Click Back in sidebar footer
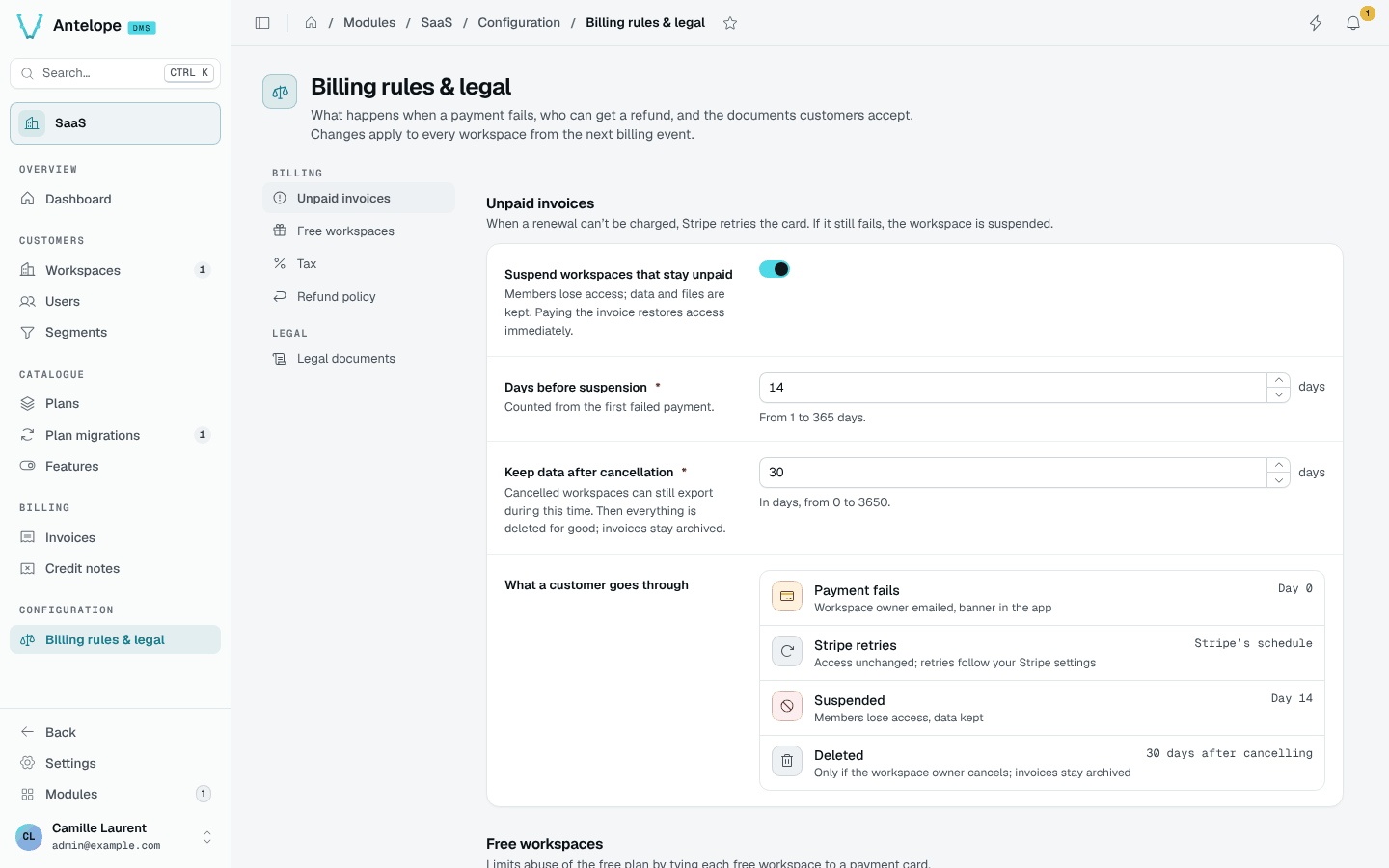1389x868 pixels. pos(115,732)
